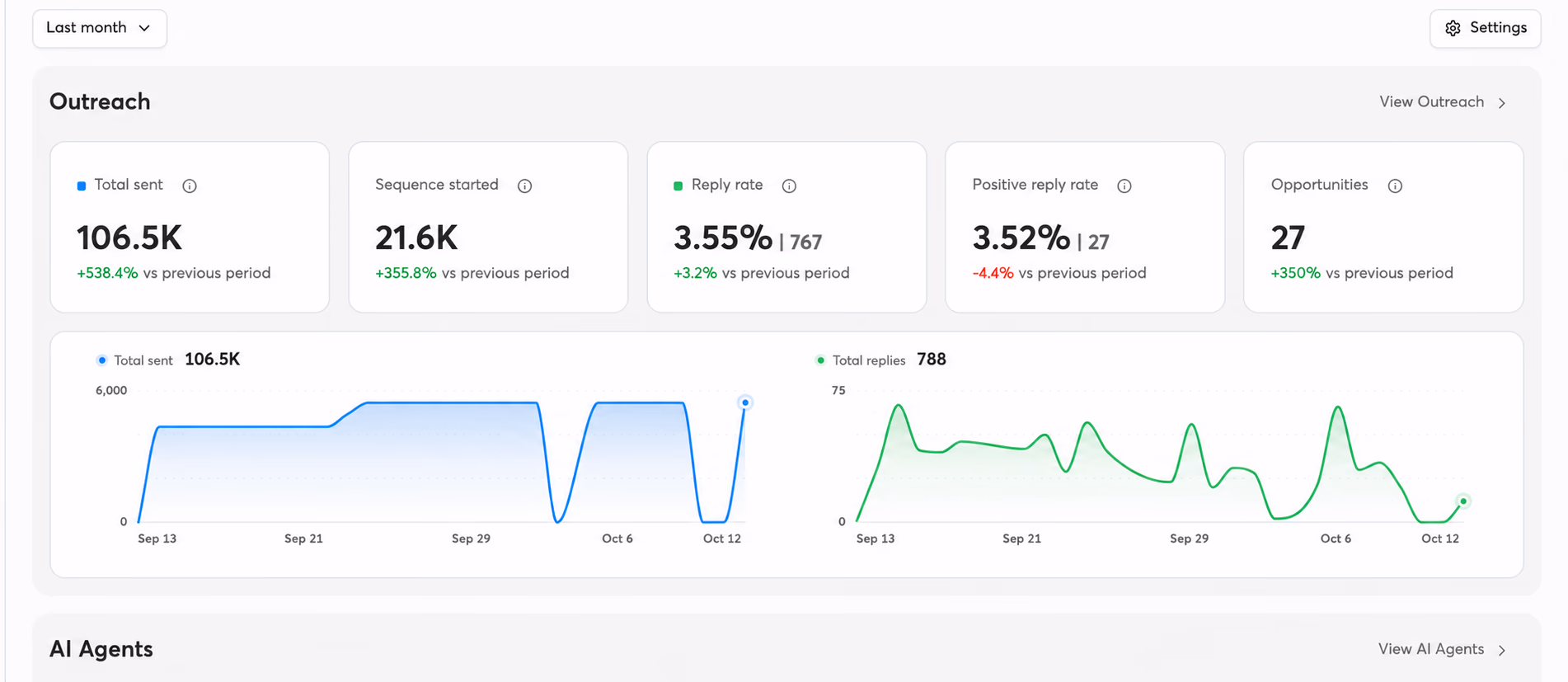This screenshot has width=1568, height=682.
Task: Click the 3.55% reply rate value
Action: 723,238
